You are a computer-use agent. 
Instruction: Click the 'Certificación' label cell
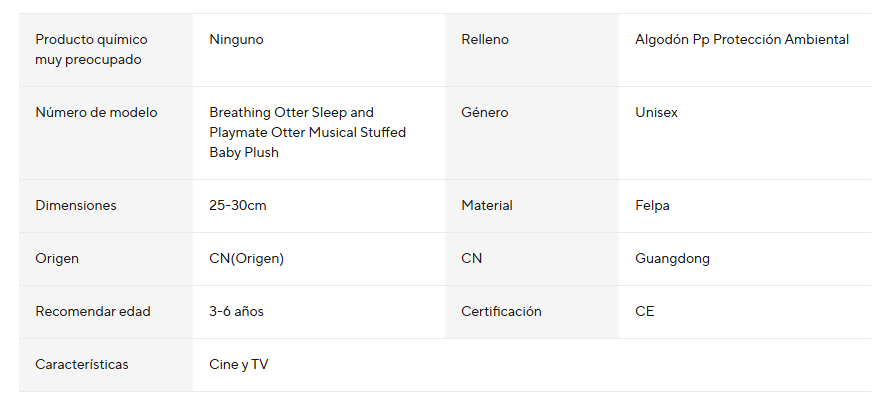tap(501, 312)
